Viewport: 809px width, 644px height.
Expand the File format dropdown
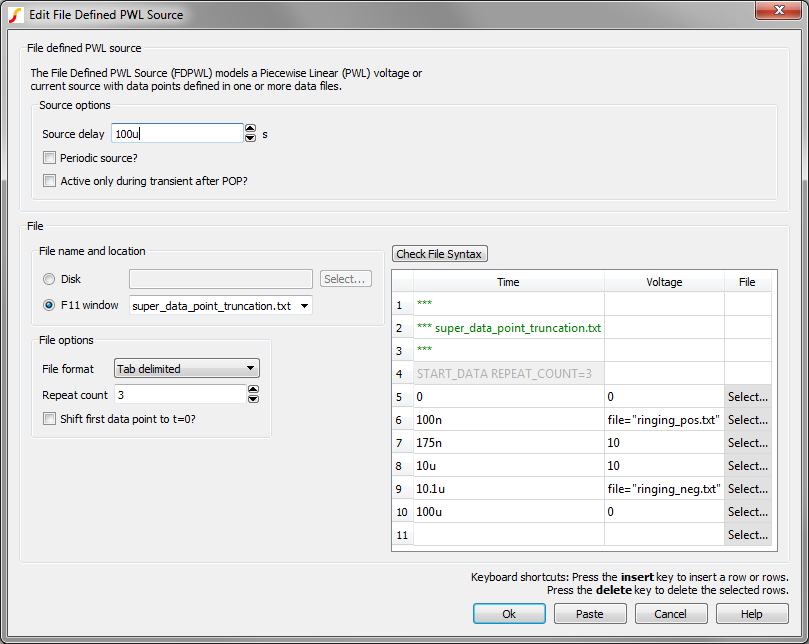250,369
